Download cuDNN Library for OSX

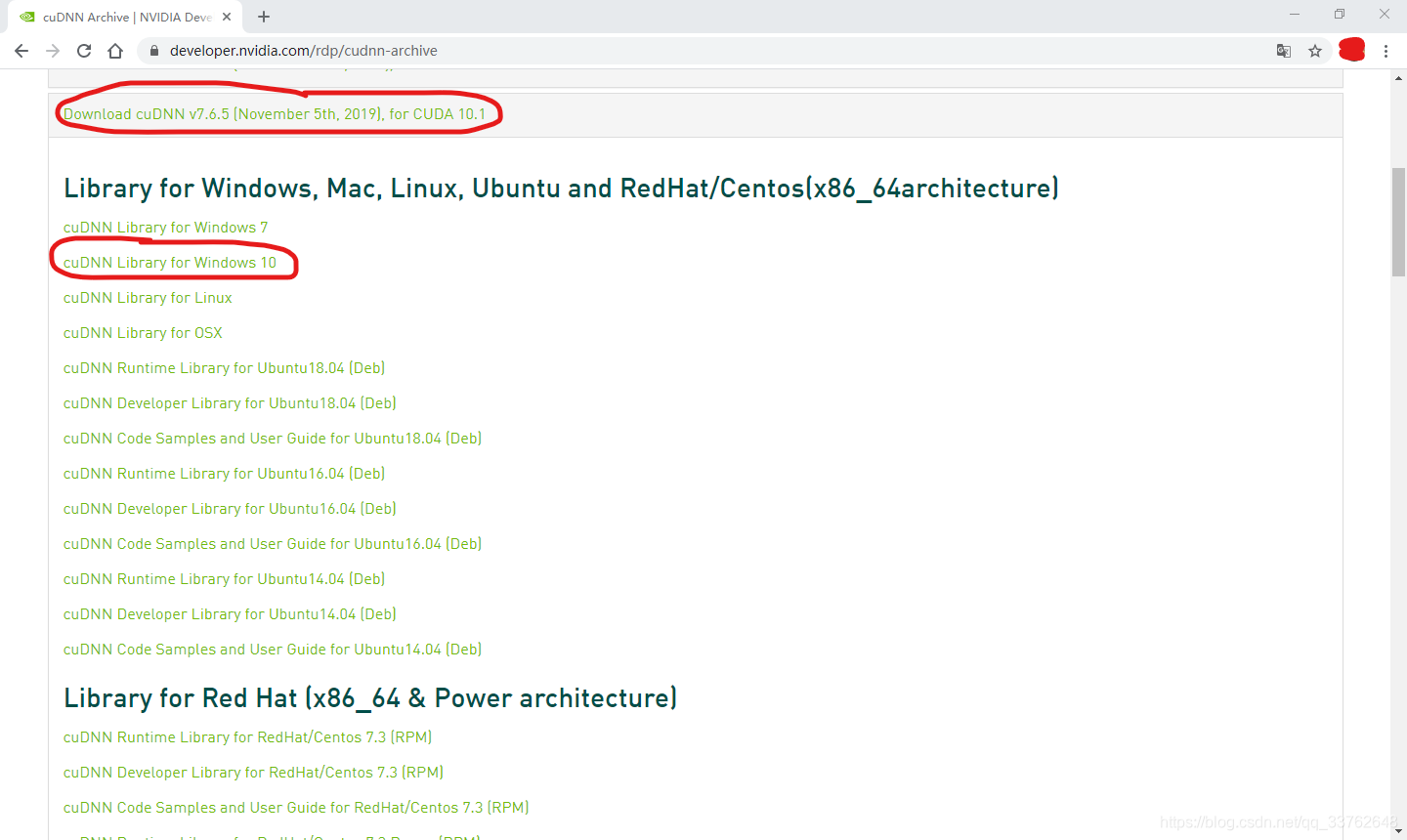point(143,333)
